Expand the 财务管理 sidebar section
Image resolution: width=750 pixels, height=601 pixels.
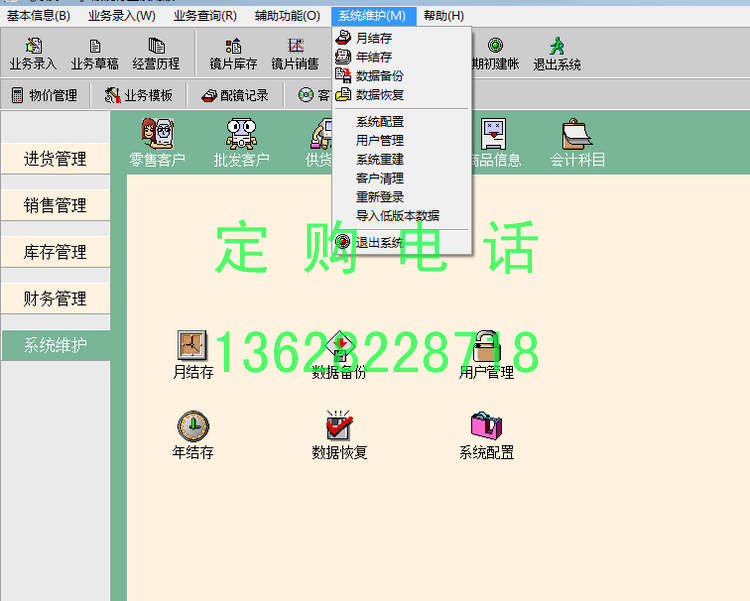(55, 299)
